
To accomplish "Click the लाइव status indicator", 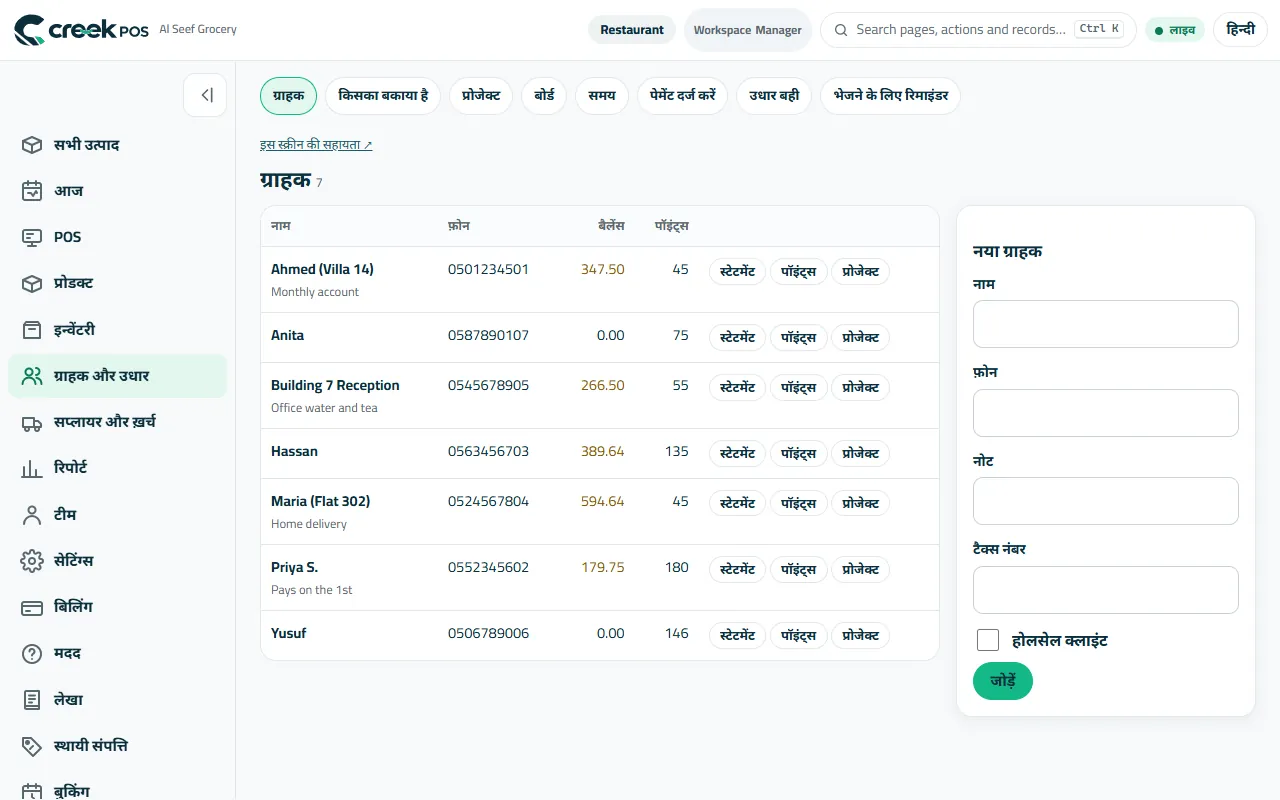I will pyautogui.click(x=1175, y=30).
